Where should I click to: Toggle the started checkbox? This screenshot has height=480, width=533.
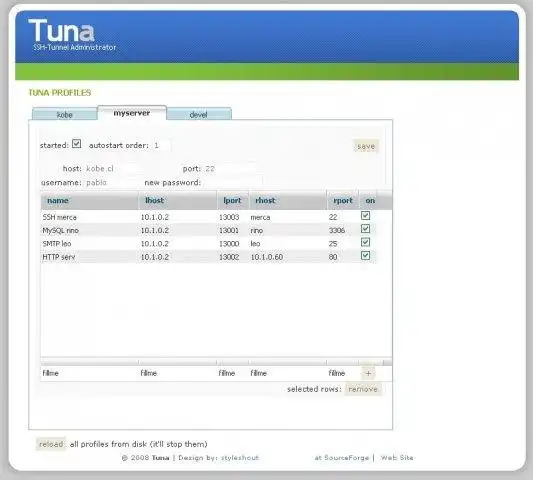76,144
